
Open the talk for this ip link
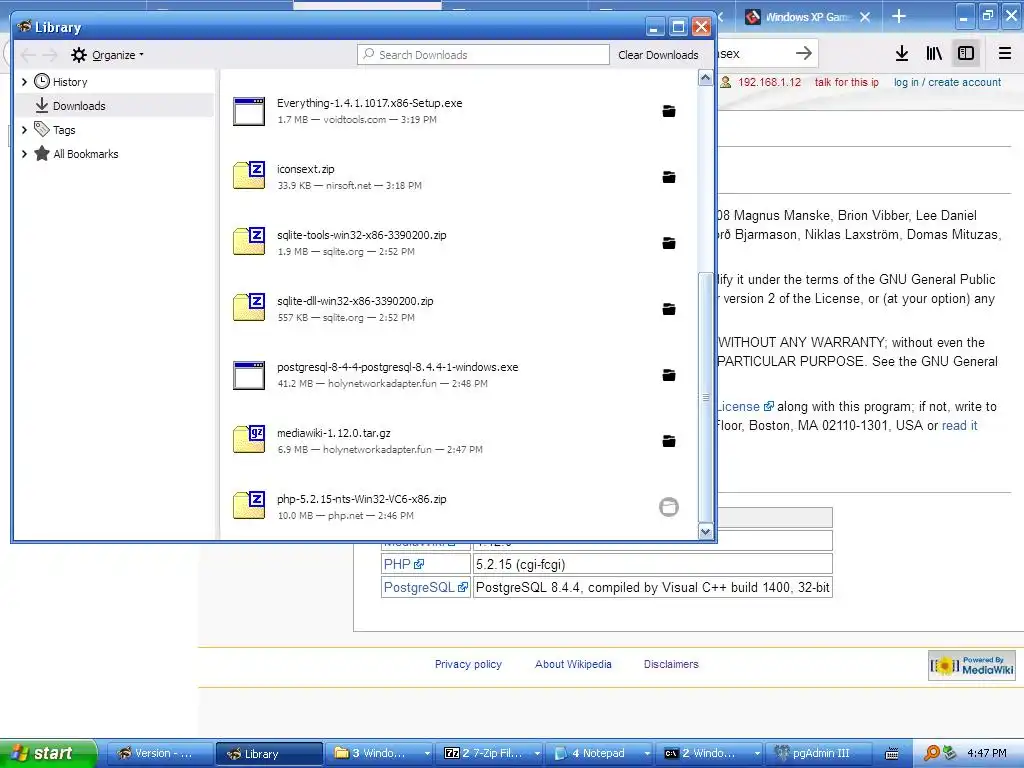[x=846, y=82]
